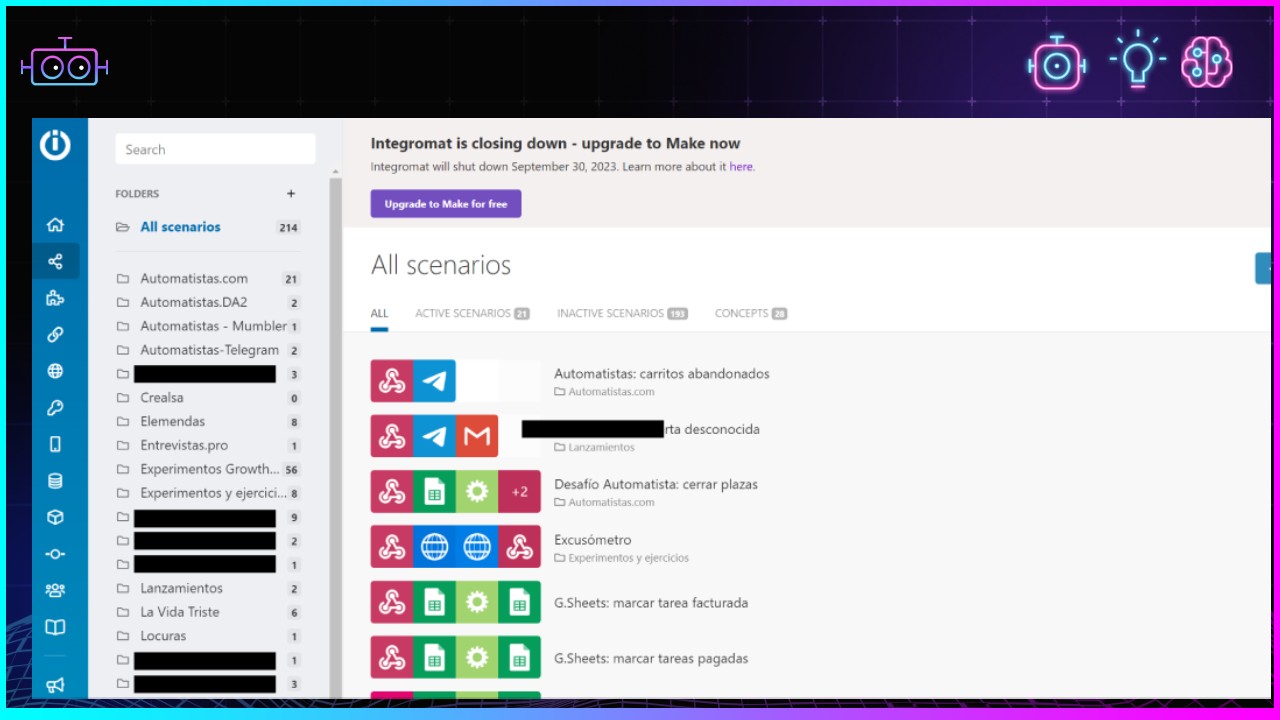Click the folder list vertical scrollbar
The width and height of the screenshot is (1280, 720).
coord(336,400)
